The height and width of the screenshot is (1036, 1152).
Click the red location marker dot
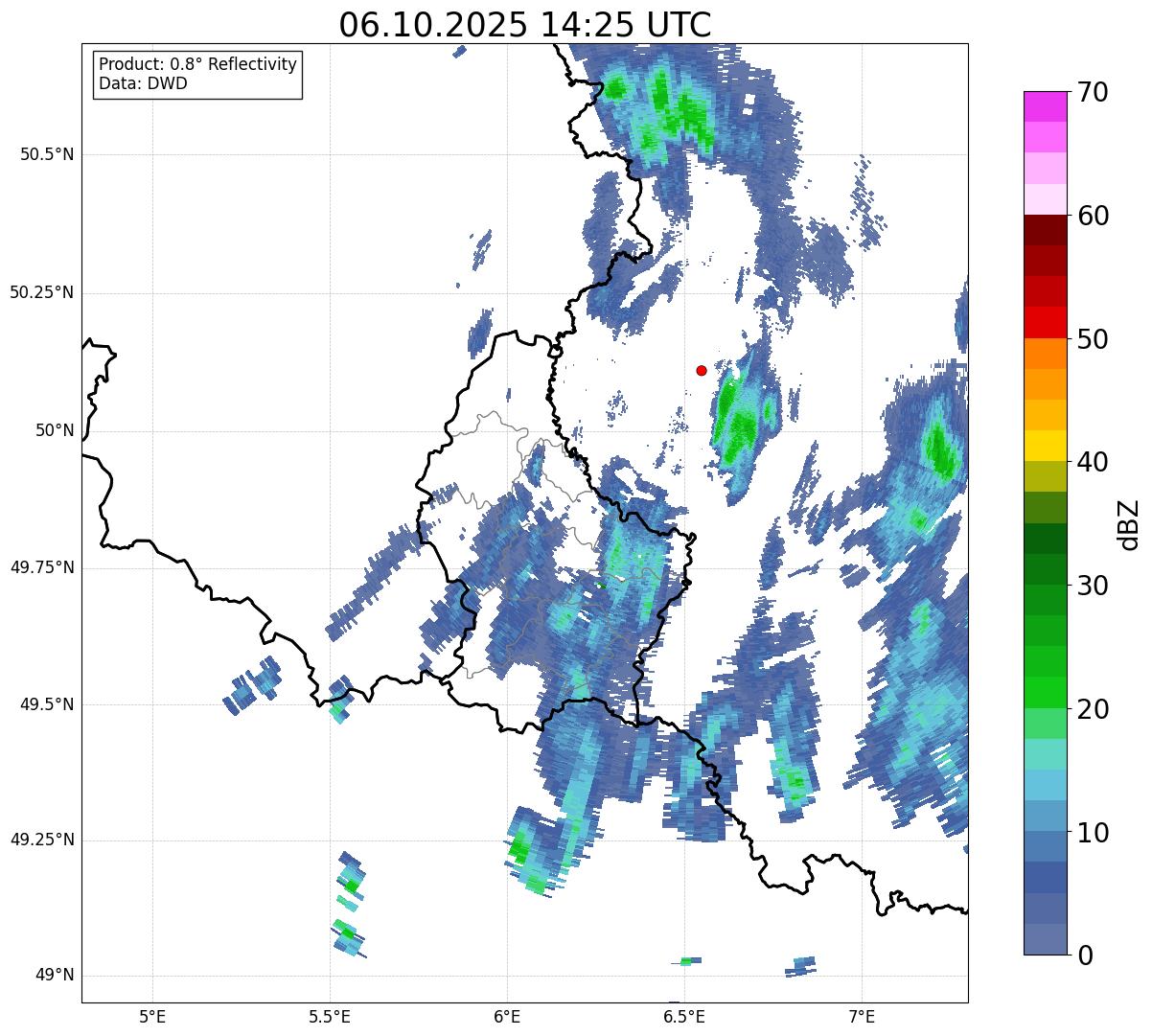[x=702, y=370]
